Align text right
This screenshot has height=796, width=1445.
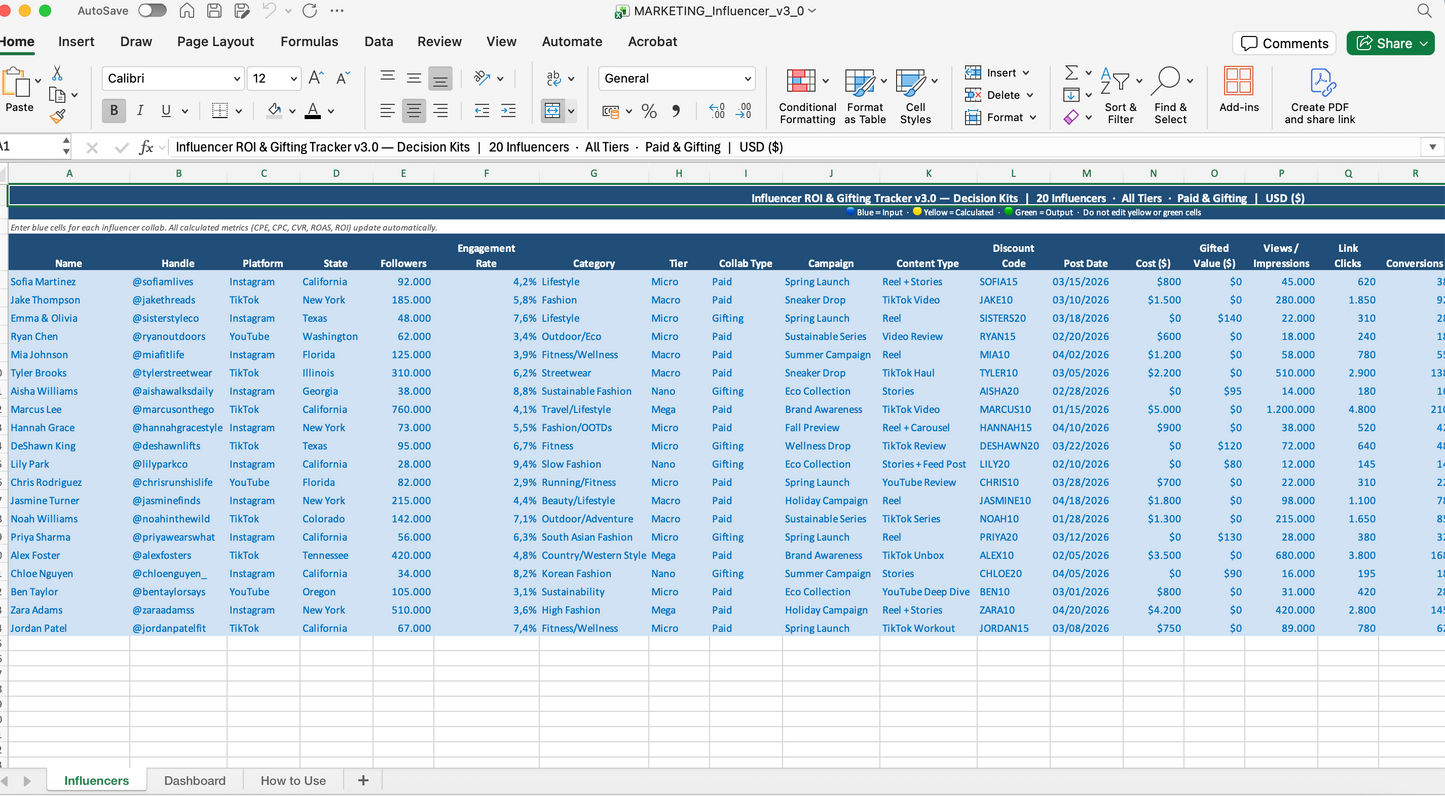click(x=440, y=111)
